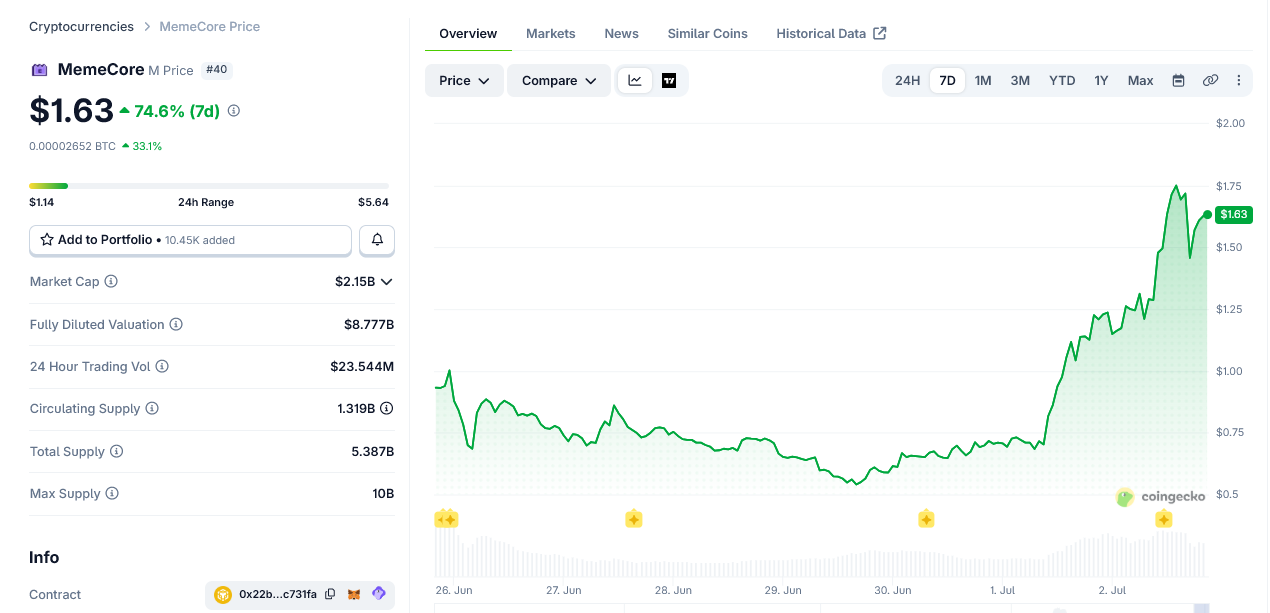Image resolution: width=1270 pixels, height=613 pixels.
Task: Open info icon beside 7d percentage
Action: pyautogui.click(x=234, y=111)
